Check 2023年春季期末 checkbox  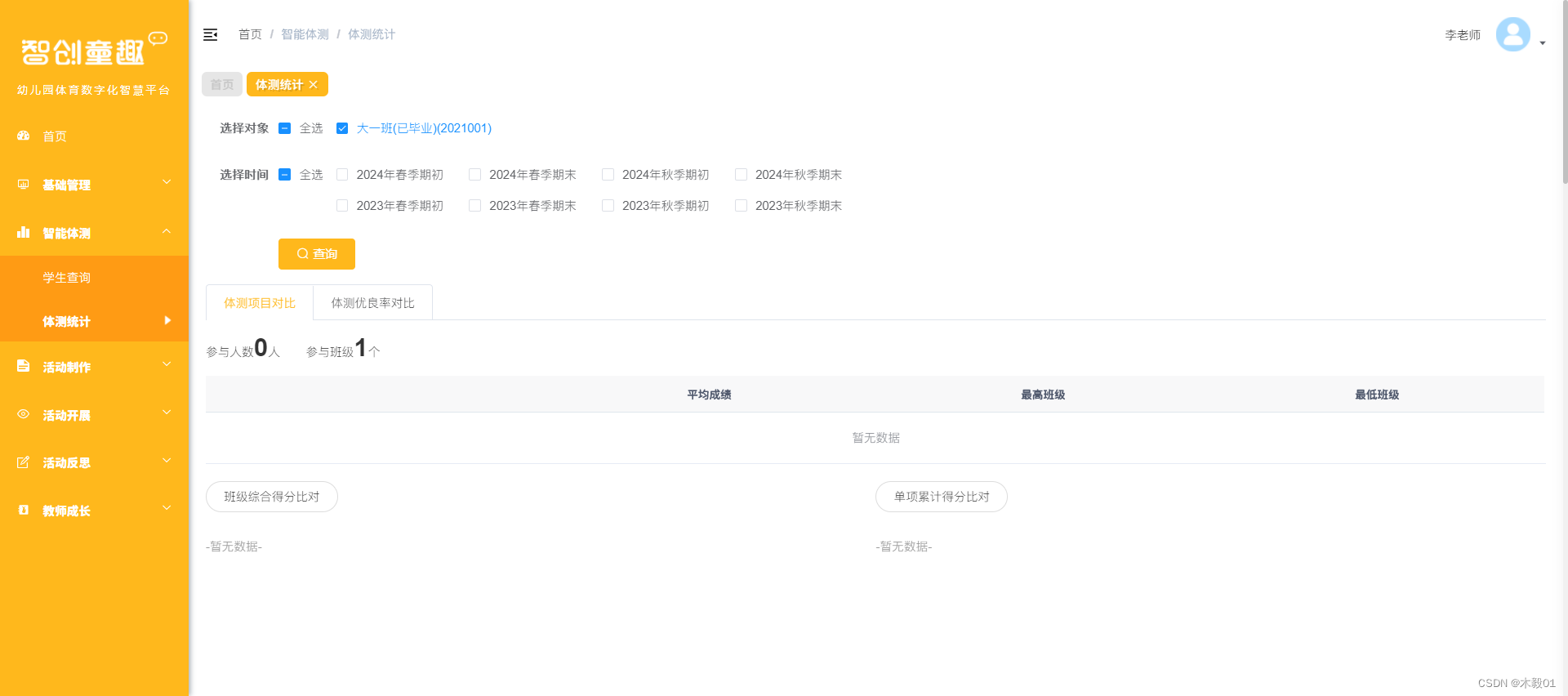[x=474, y=206]
